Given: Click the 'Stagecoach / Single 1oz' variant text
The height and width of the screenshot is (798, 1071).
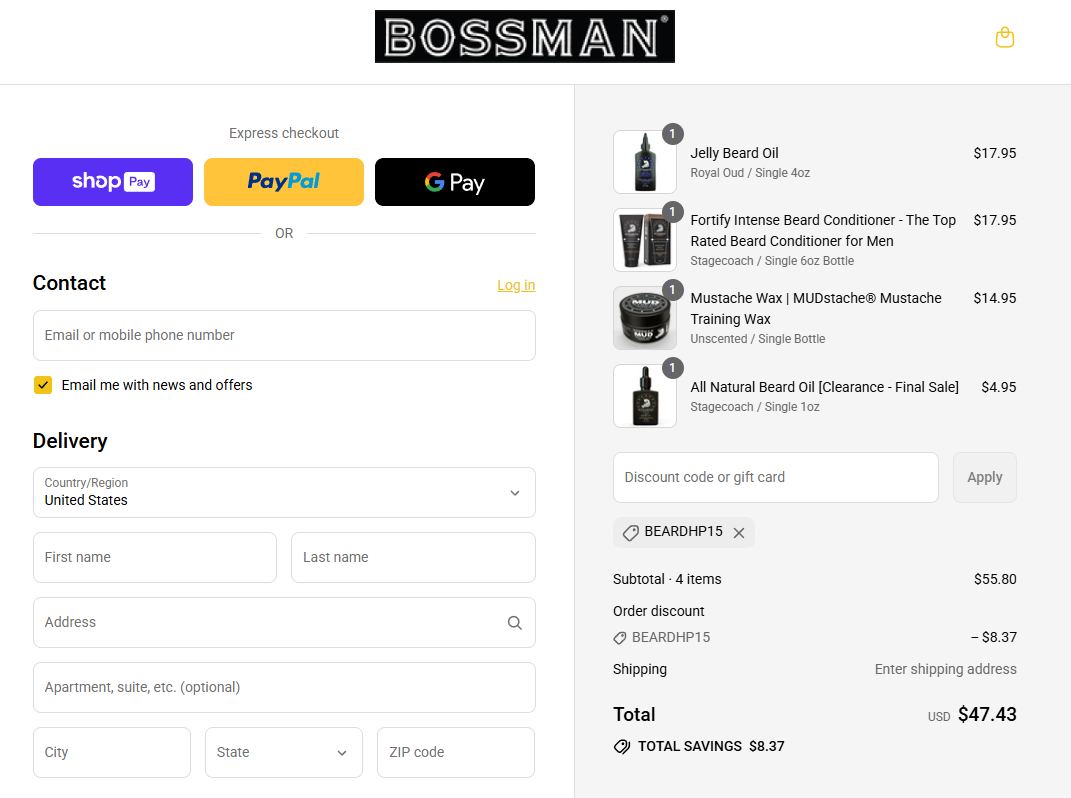Looking at the screenshot, I should click(755, 407).
